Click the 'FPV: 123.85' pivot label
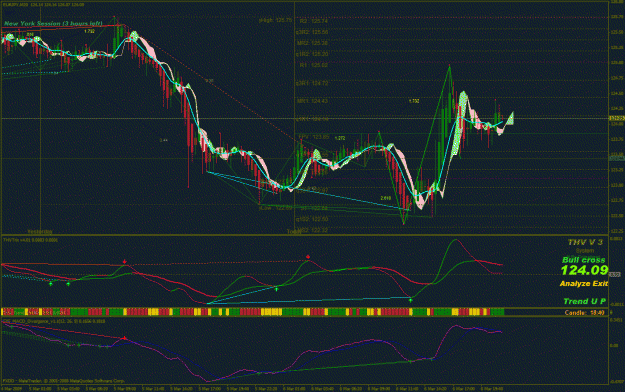Viewport: 625px width, 392px height. coord(314,137)
